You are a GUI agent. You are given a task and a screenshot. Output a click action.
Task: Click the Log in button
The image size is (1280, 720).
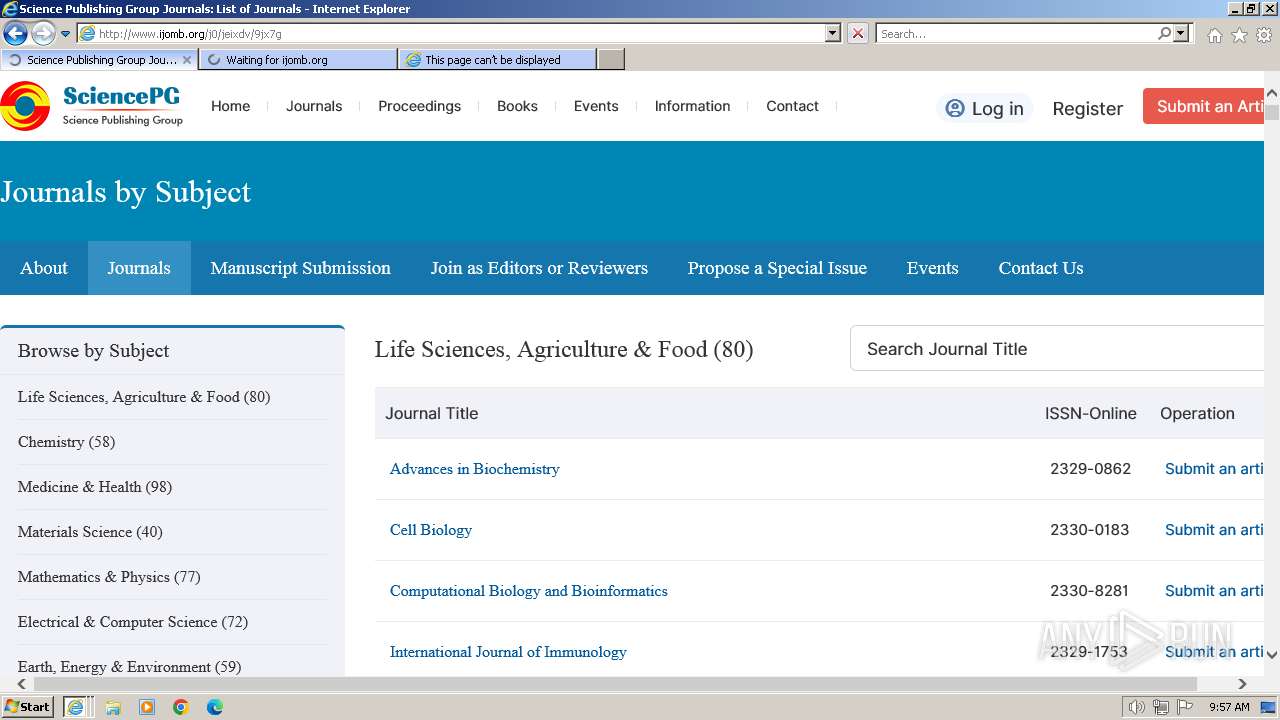pyautogui.click(x=985, y=108)
